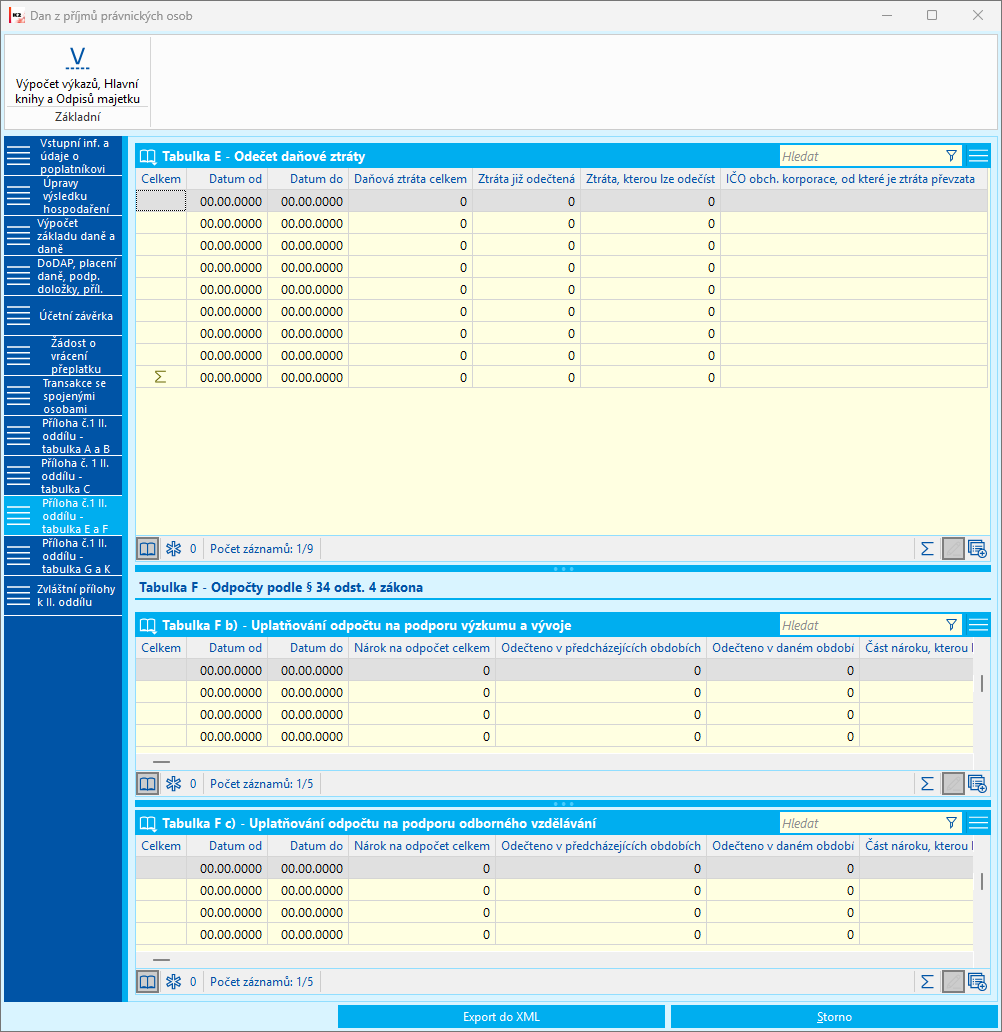Click sum icon in Tabulka E footer
This screenshot has width=1002, height=1032.
(927, 548)
